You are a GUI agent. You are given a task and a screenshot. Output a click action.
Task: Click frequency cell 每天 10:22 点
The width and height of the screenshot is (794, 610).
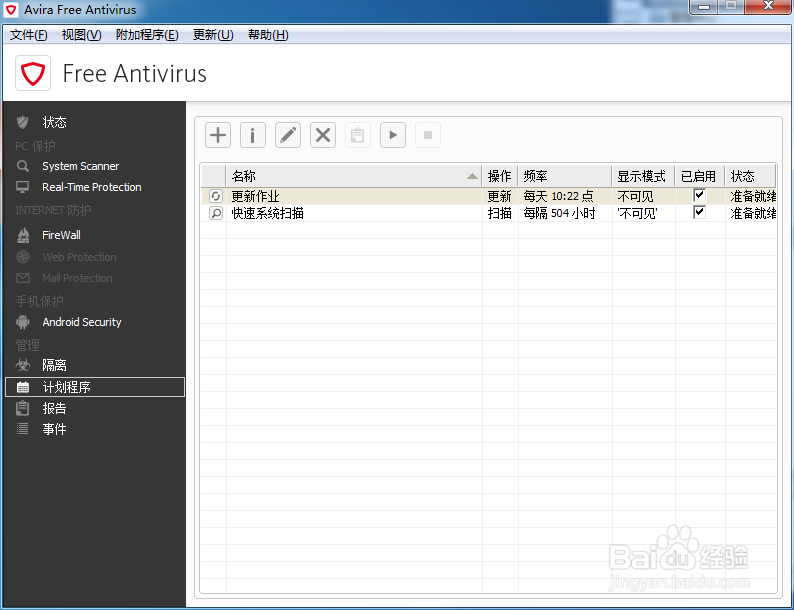(559, 196)
